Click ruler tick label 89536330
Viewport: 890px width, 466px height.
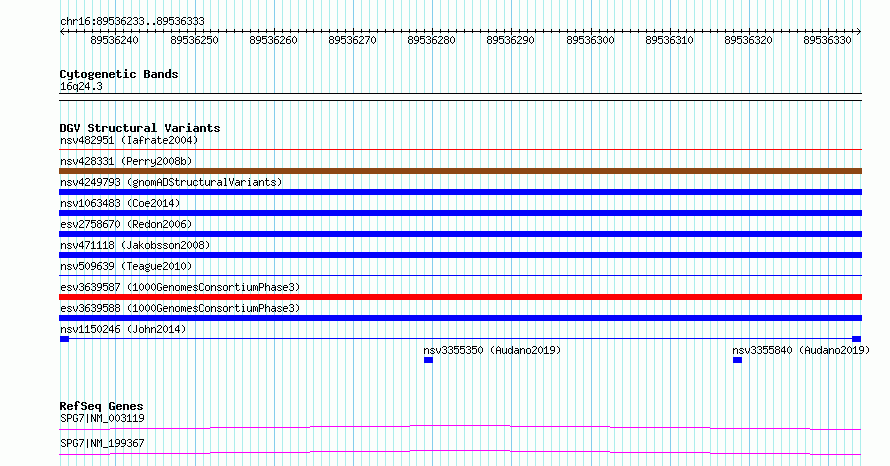(x=827, y=40)
